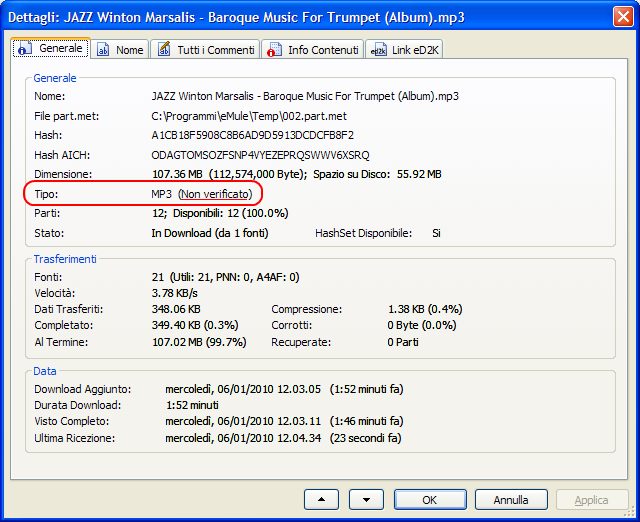Click the In Download (da 1 fonti) status
This screenshot has height=522, width=640.
pyautogui.click(x=210, y=233)
